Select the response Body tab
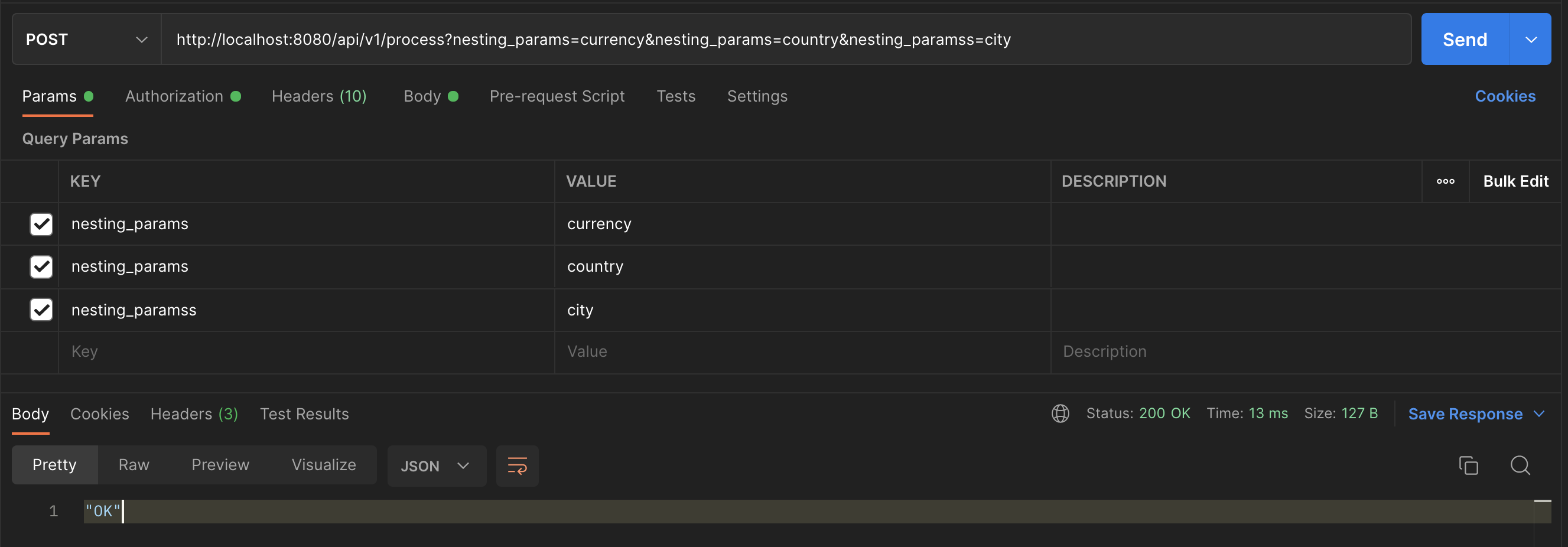This screenshot has height=547, width=1568. [x=31, y=413]
